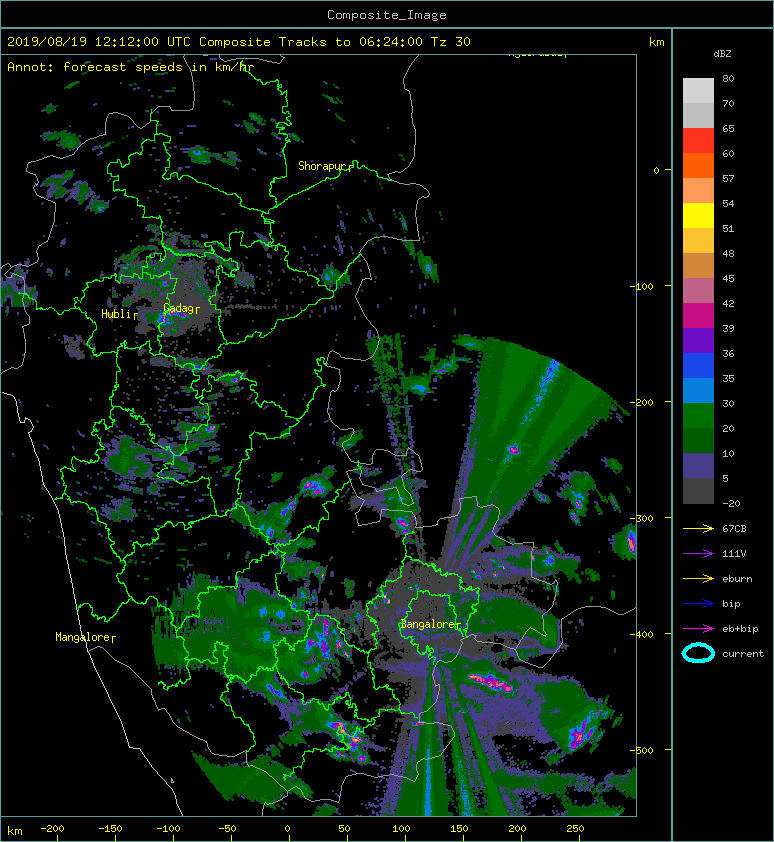774x842 pixels.
Task: Click the 80 dBZ scale value
Action: click(728, 78)
